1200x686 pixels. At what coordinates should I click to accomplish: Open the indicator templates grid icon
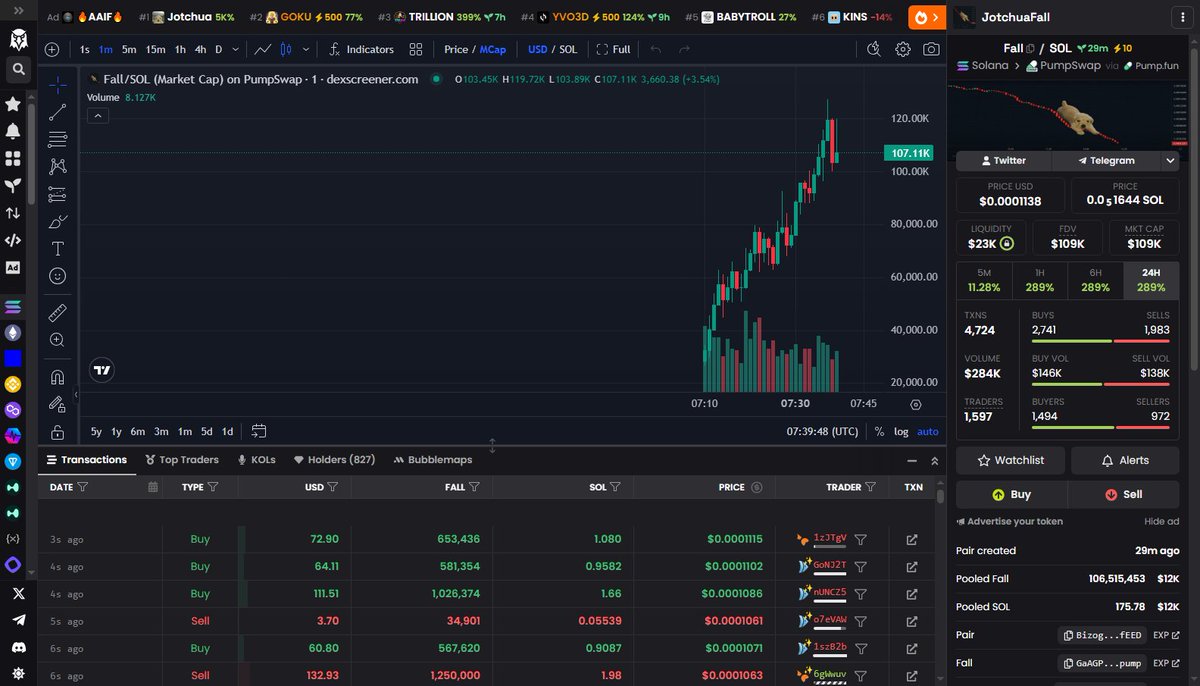(416, 49)
